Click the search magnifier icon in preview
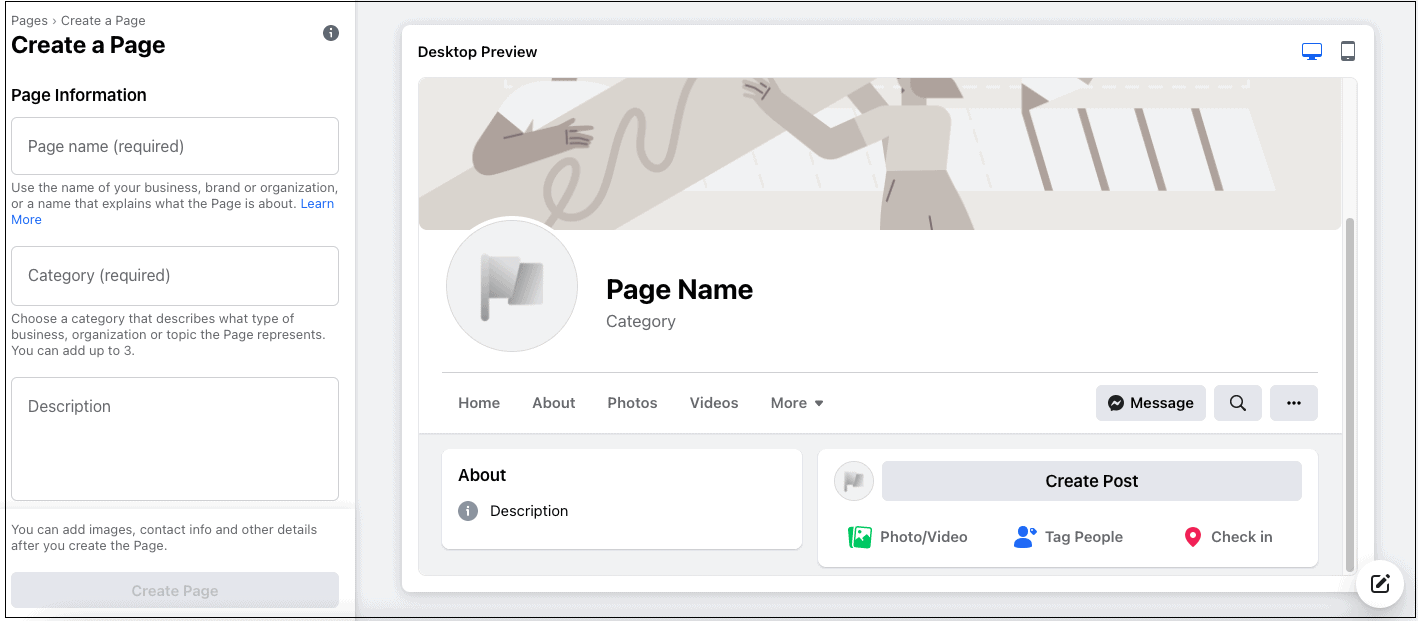 tap(1238, 403)
